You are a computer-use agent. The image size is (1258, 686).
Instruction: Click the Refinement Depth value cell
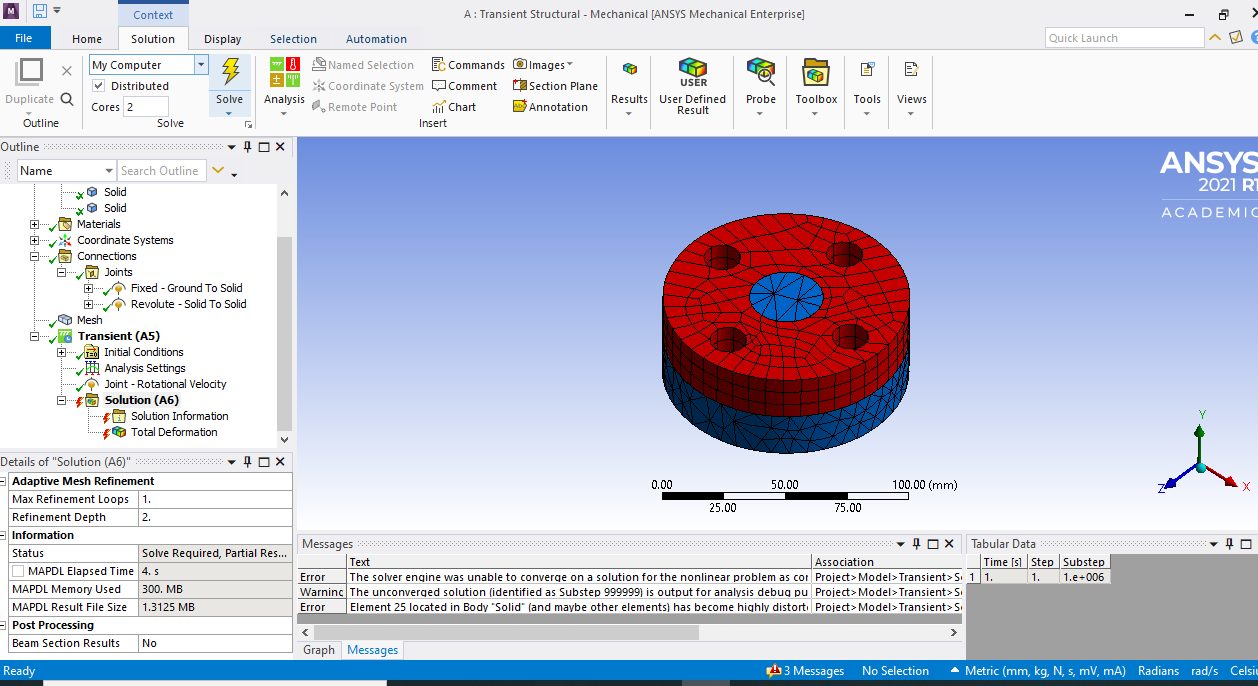(x=215, y=517)
